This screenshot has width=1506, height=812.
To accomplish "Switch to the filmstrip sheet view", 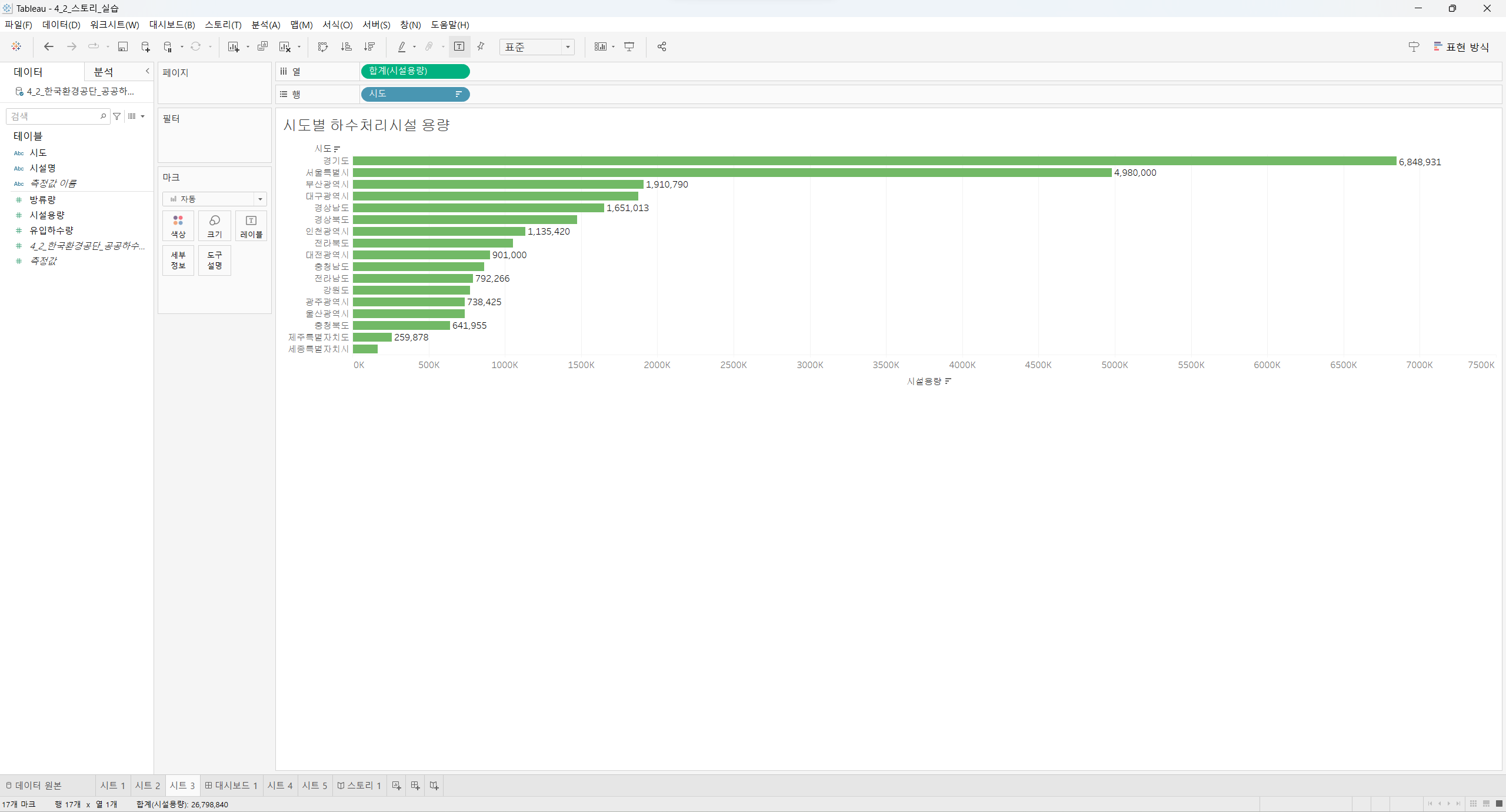I will [x=1486, y=804].
